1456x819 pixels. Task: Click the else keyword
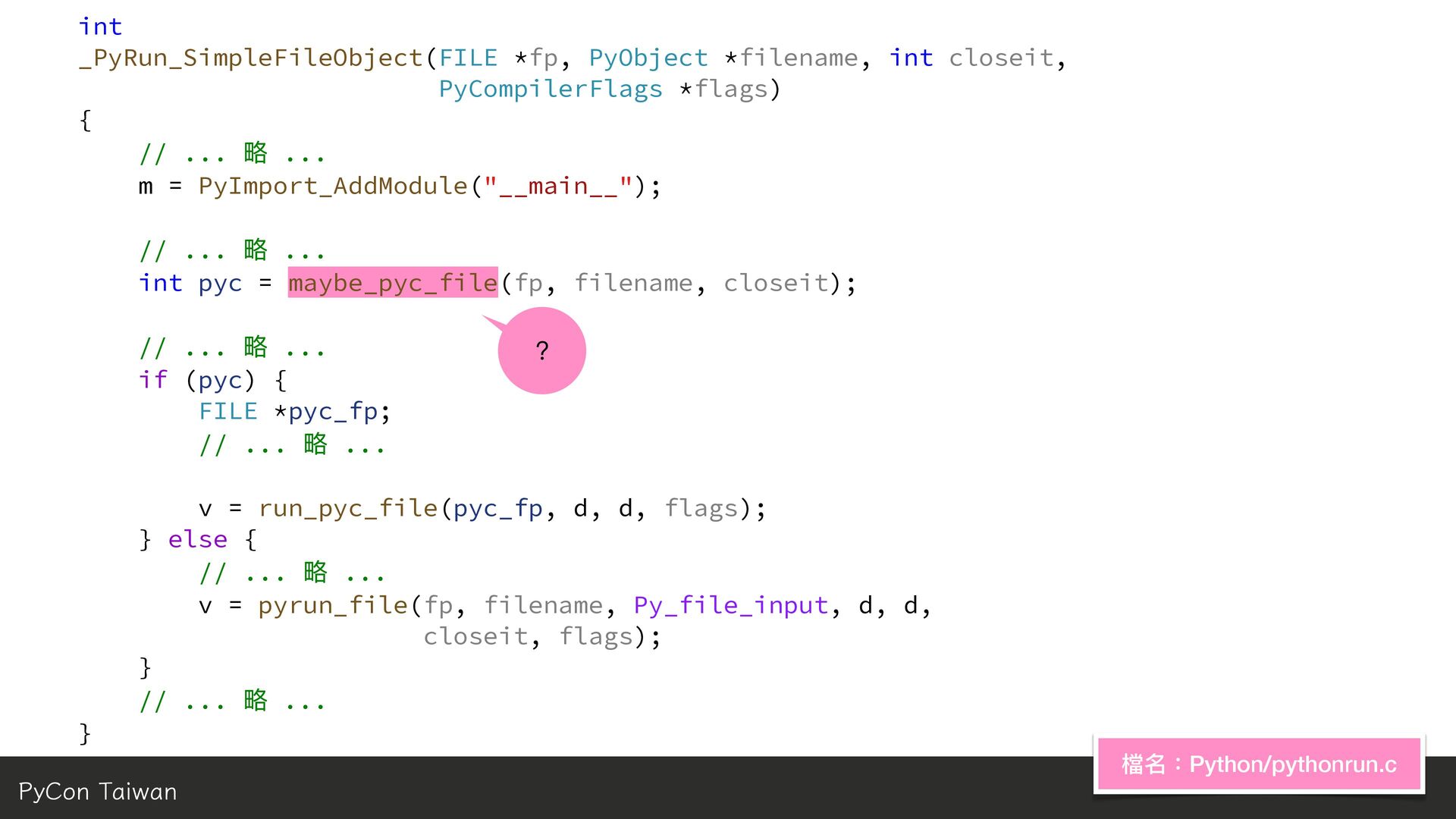tap(198, 539)
